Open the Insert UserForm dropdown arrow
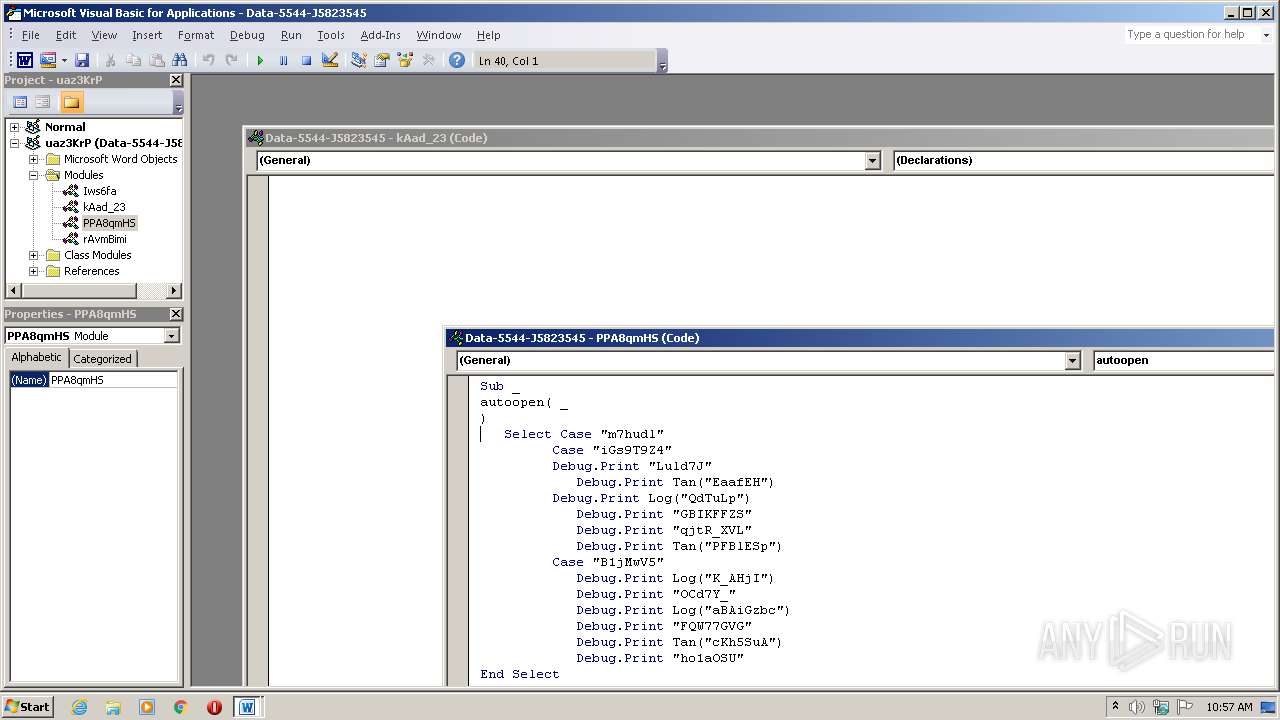Image resolution: width=1280 pixels, height=720 pixels. (64, 61)
